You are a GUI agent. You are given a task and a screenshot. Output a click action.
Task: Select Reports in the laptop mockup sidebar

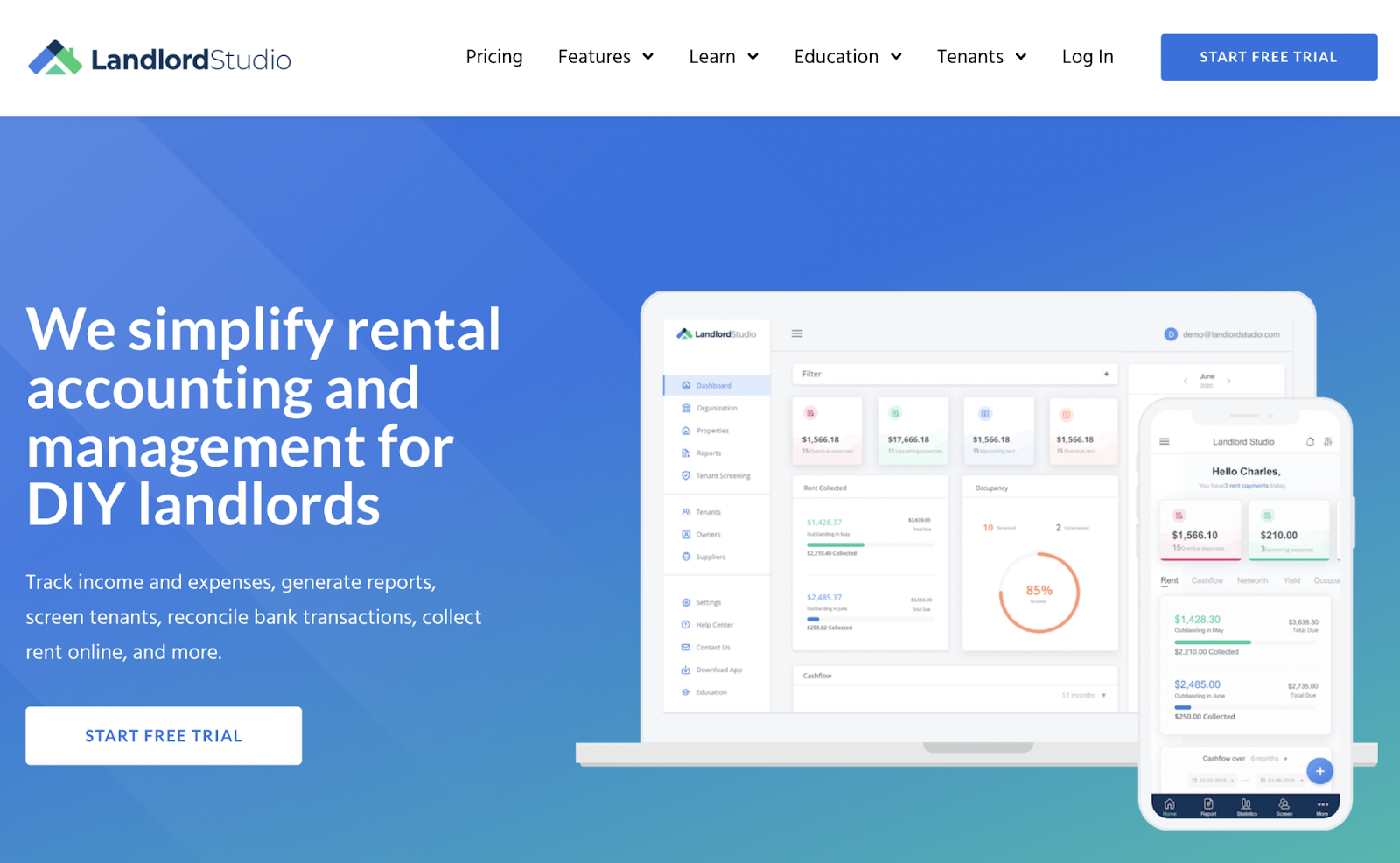tap(702, 453)
